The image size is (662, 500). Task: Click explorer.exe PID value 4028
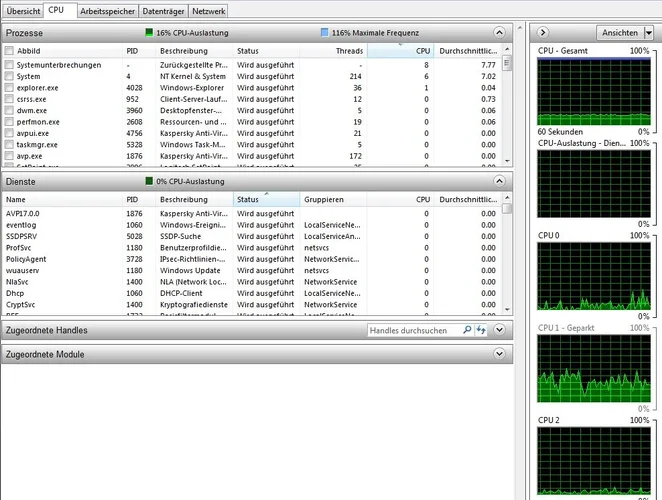click(x=134, y=88)
